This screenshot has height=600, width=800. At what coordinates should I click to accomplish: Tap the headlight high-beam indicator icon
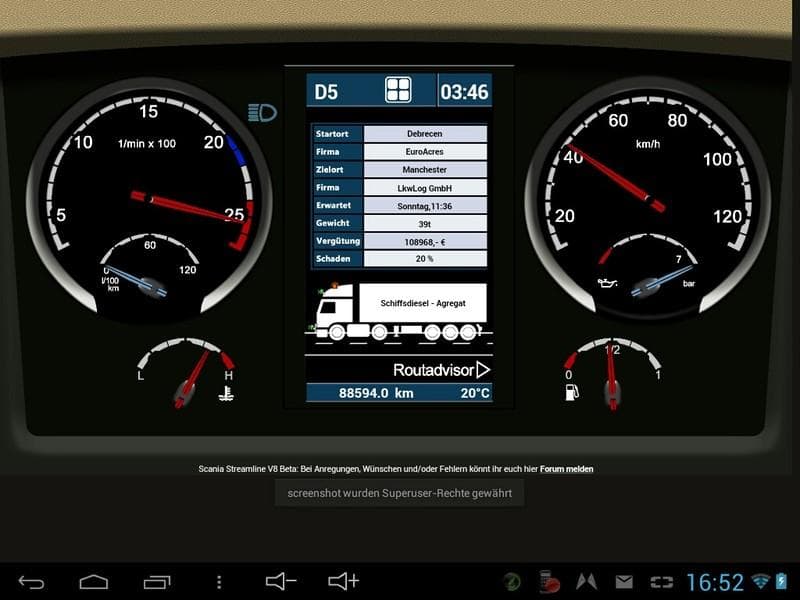tap(262, 113)
